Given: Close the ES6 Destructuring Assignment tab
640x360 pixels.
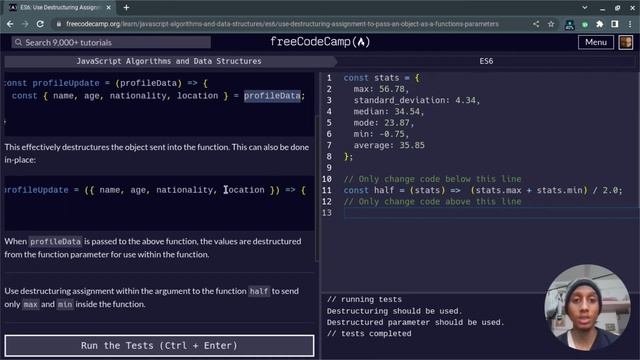Looking at the screenshot, I should pyautogui.click(x=109, y=7).
